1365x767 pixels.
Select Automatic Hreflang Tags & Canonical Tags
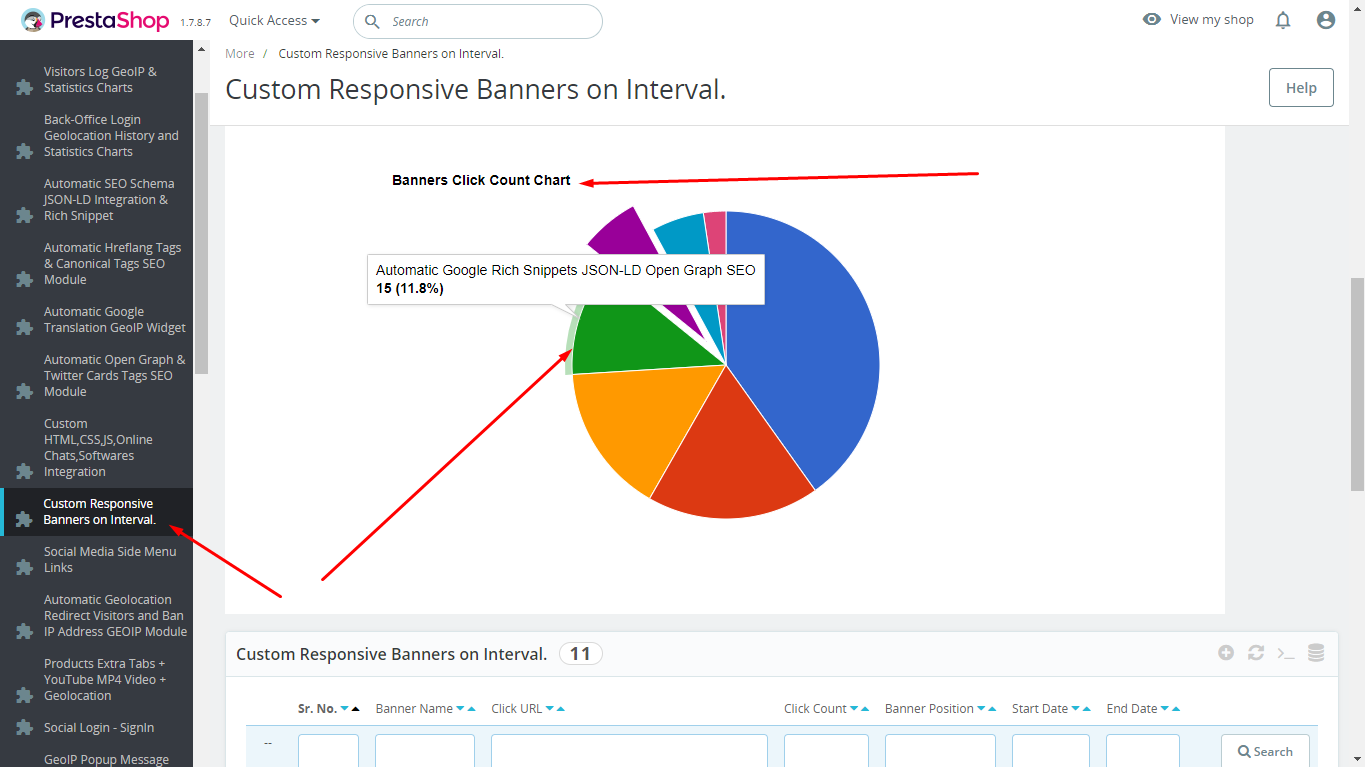pos(112,264)
